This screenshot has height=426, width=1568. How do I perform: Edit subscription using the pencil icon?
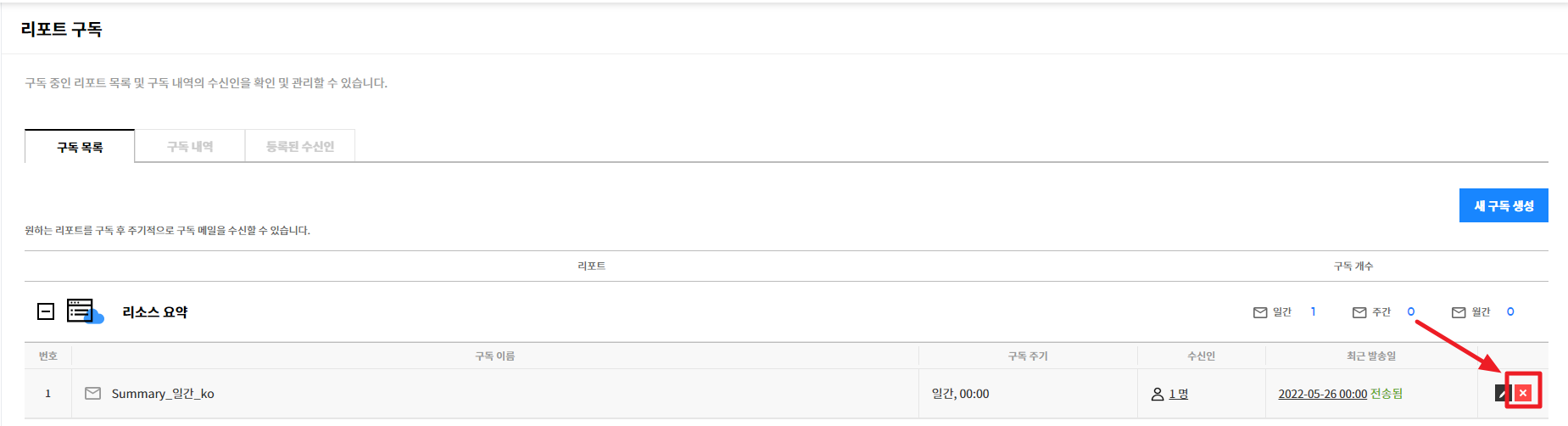click(1503, 393)
